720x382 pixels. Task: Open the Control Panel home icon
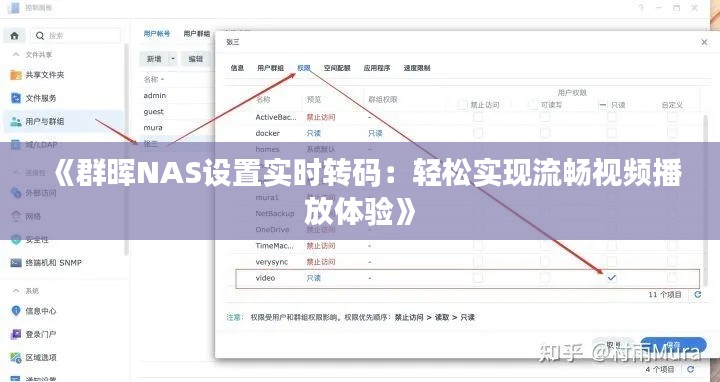click(14, 35)
